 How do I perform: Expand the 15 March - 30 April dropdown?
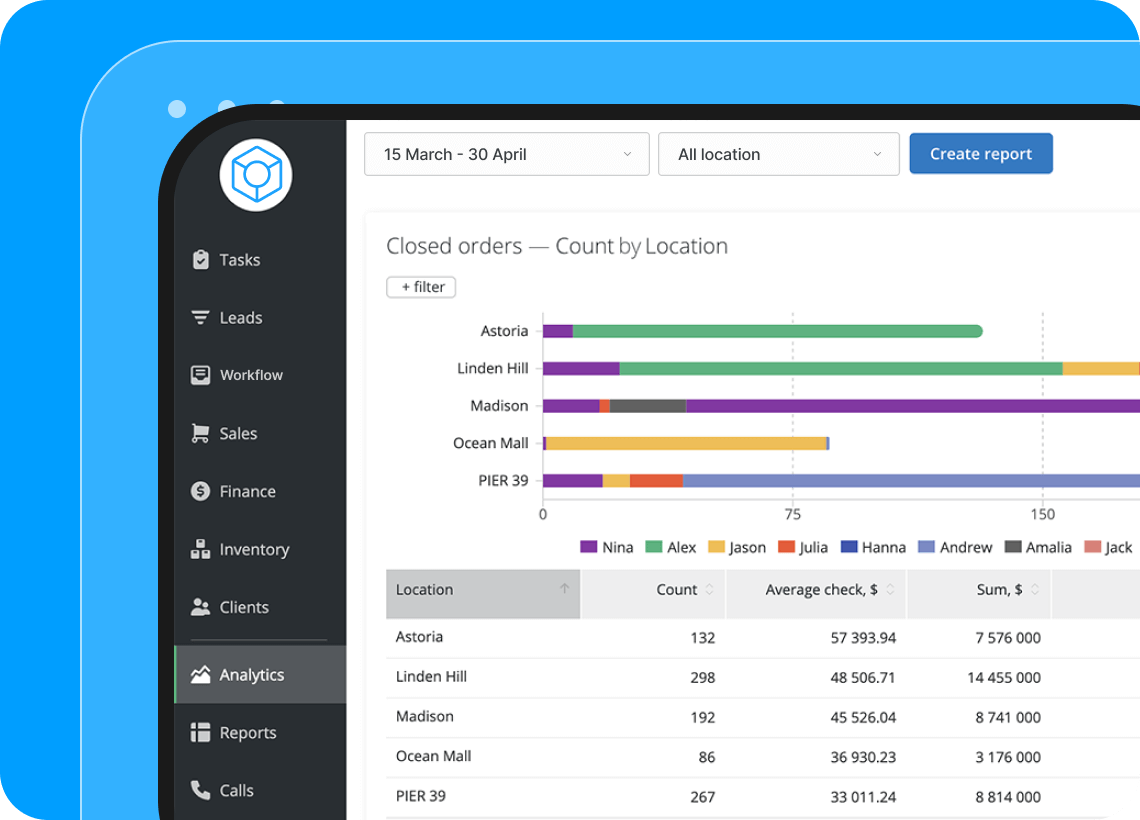pyautogui.click(x=506, y=154)
